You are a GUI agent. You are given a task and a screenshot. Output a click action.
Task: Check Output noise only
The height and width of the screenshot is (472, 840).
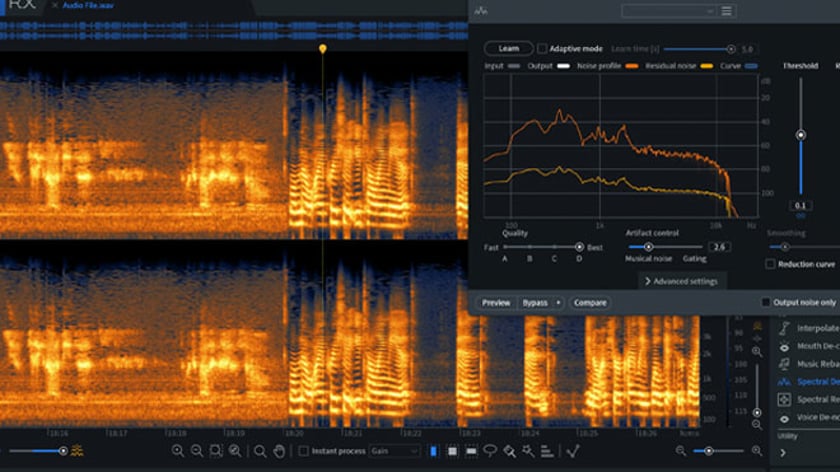point(766,302)
